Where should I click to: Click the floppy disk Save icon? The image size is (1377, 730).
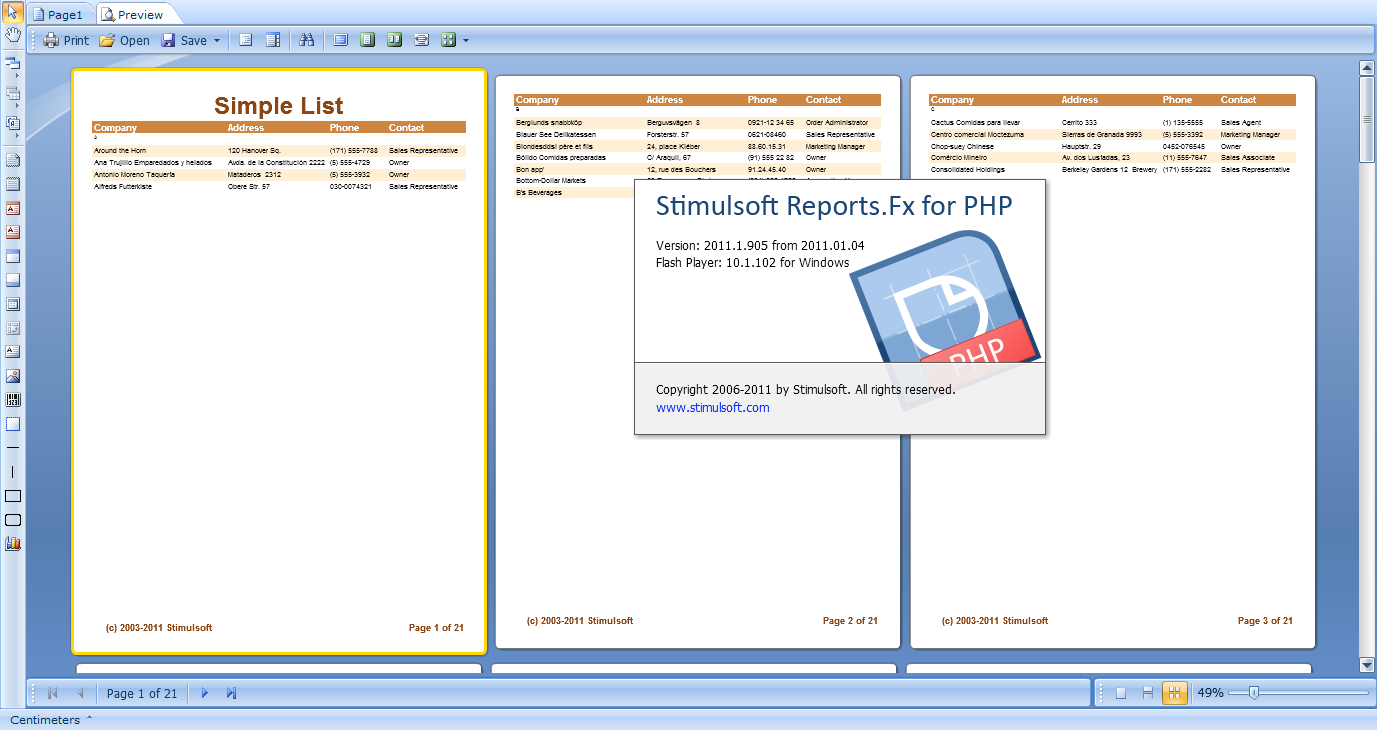(168, 40)
